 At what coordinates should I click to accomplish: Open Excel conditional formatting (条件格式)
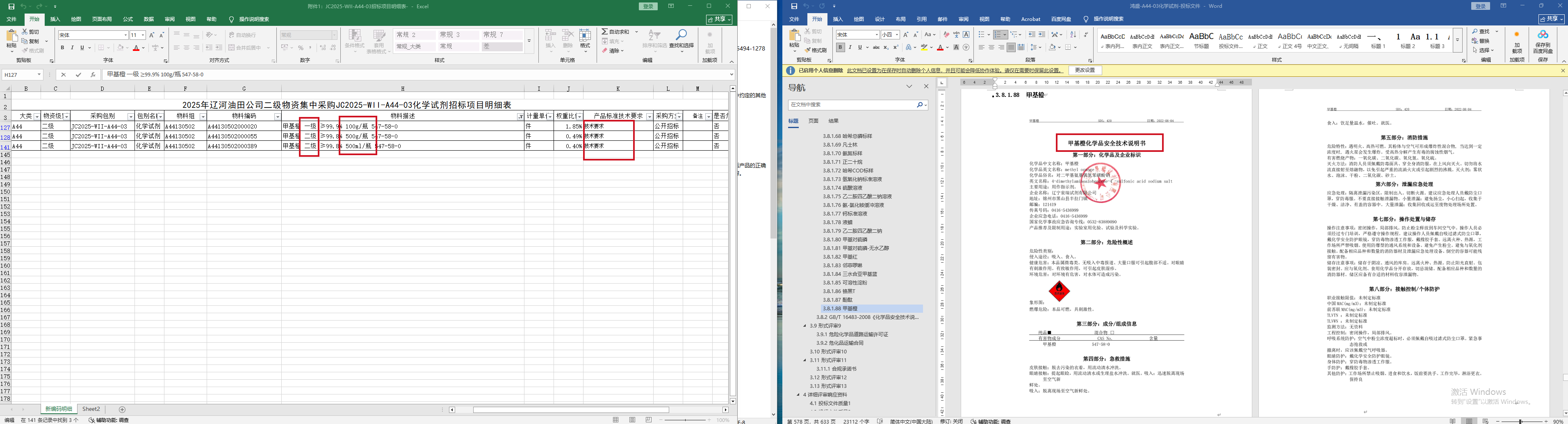coord(354,40)
